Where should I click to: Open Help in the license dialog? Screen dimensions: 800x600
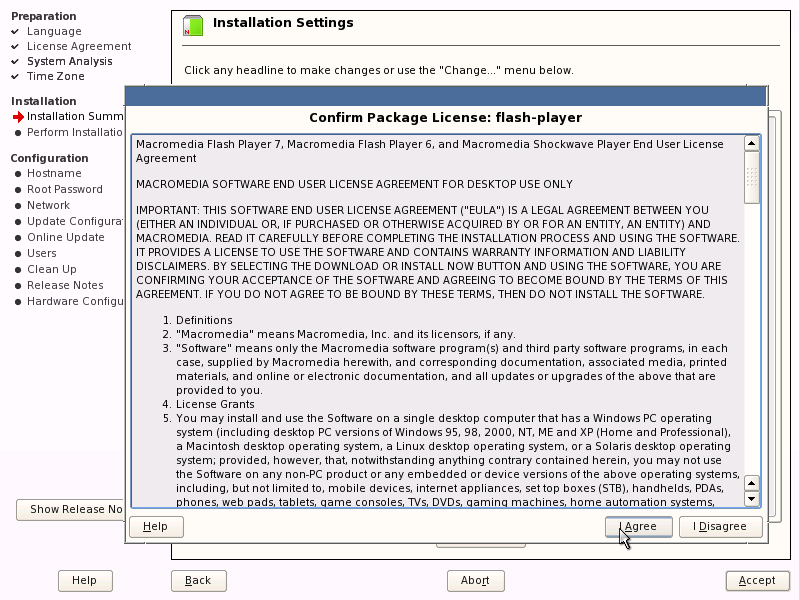(156, 527)
